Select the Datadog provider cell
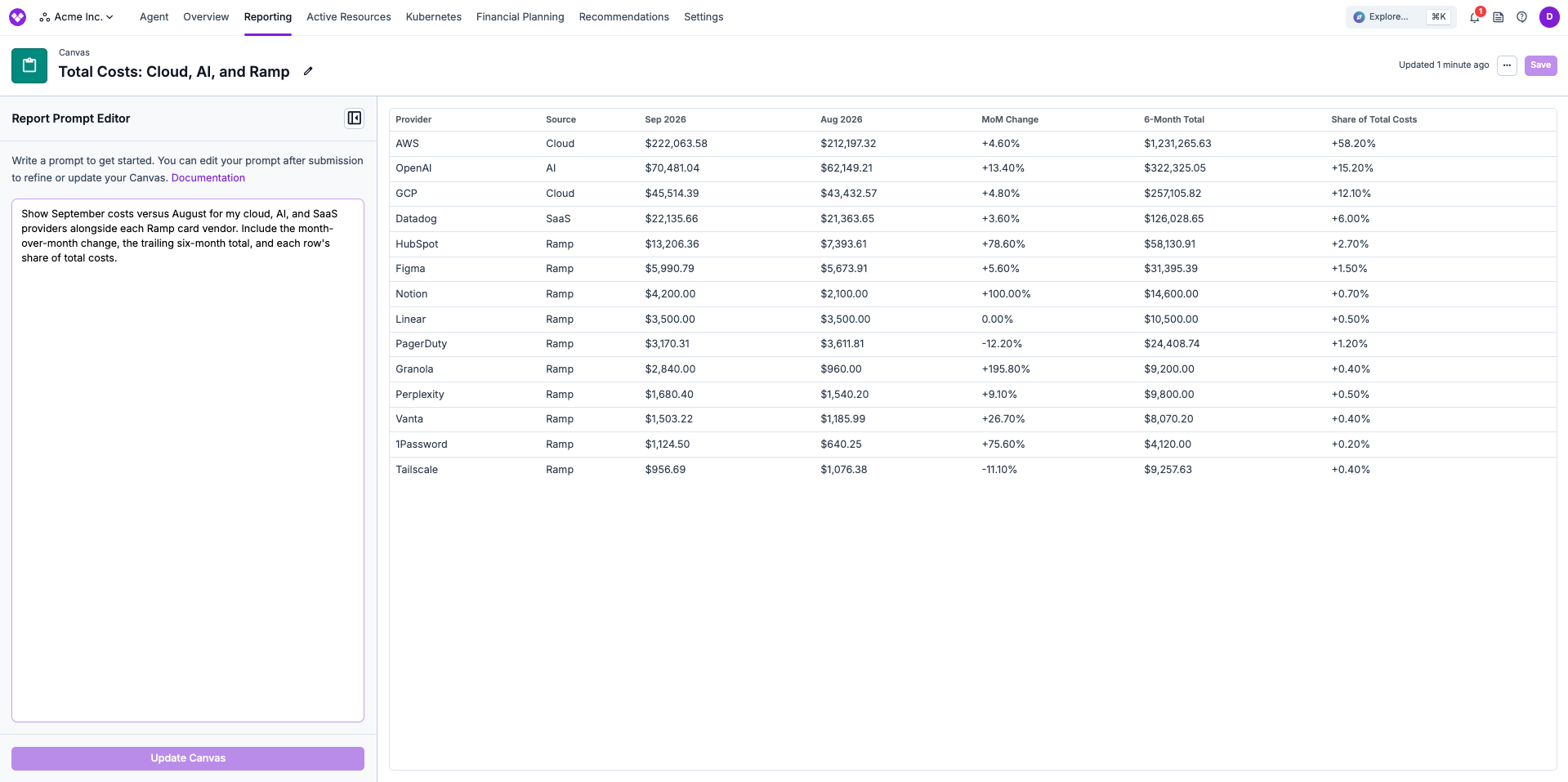The image size is (1568, 782). click(416, 219)
